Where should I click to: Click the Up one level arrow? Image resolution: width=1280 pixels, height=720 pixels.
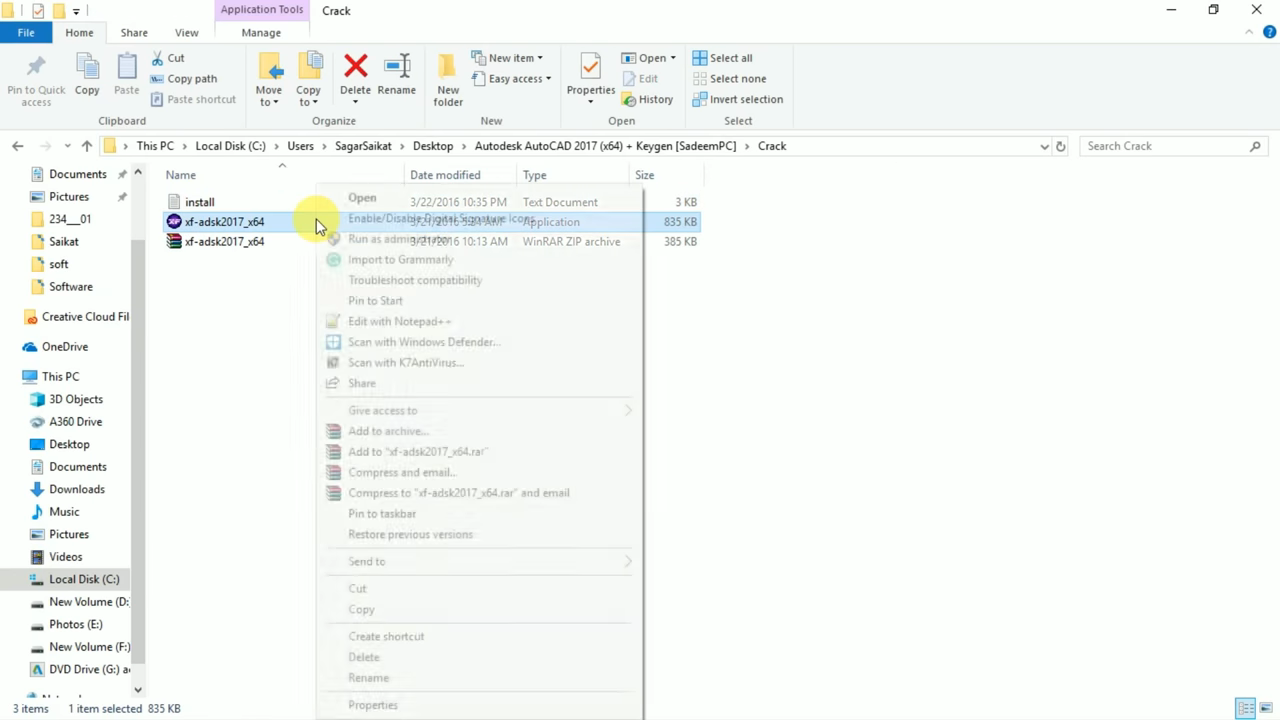point(87,146)
